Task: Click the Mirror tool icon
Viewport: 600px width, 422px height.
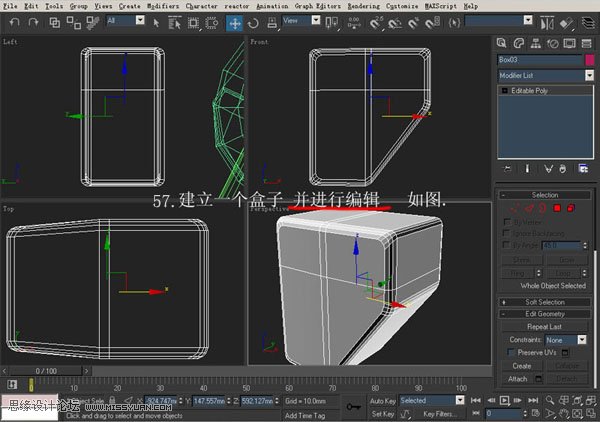Action: 547,23
